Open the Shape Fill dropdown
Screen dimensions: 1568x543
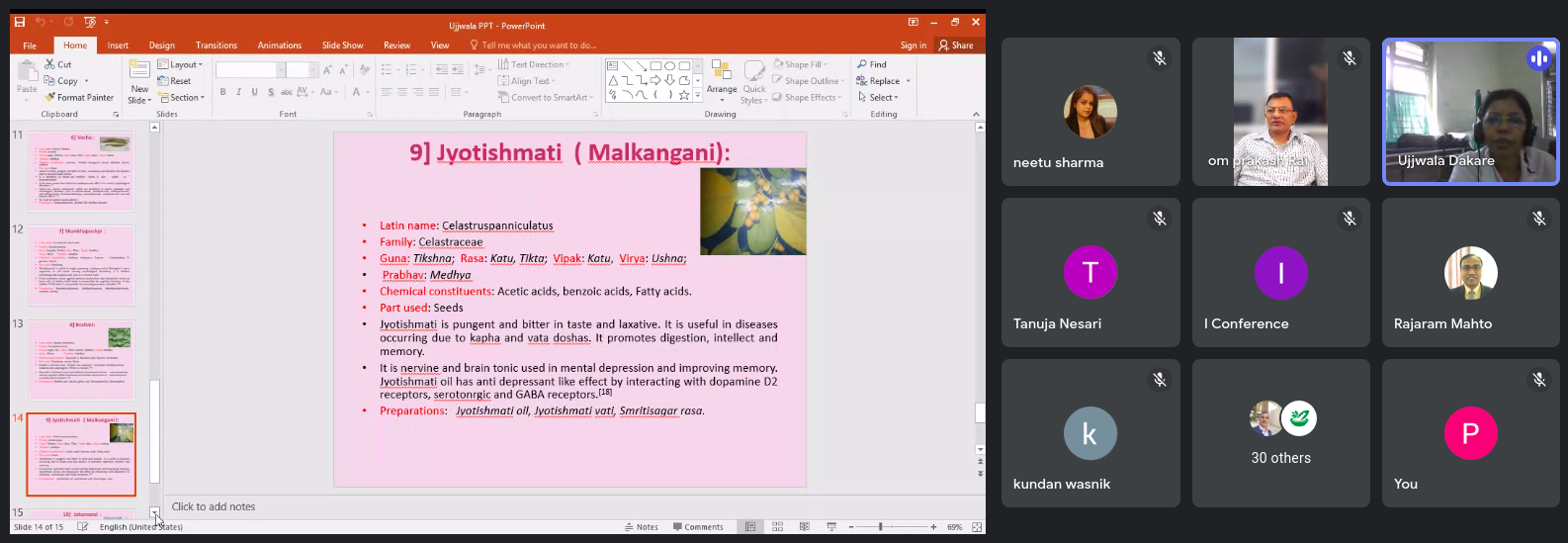pos(799,64)
